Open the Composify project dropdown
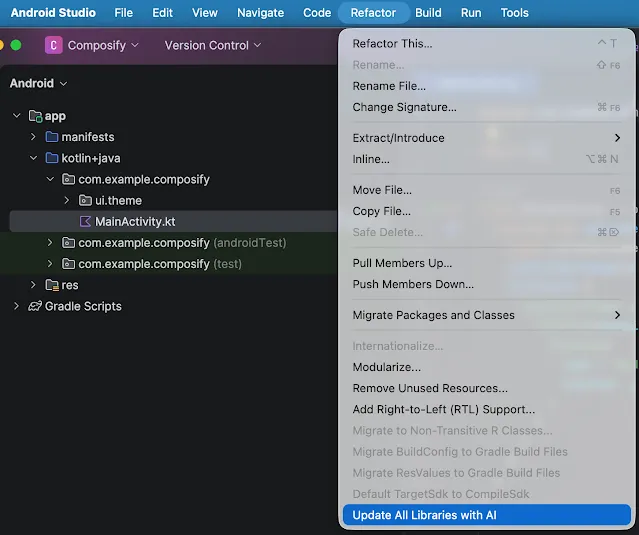 [103, 45]
